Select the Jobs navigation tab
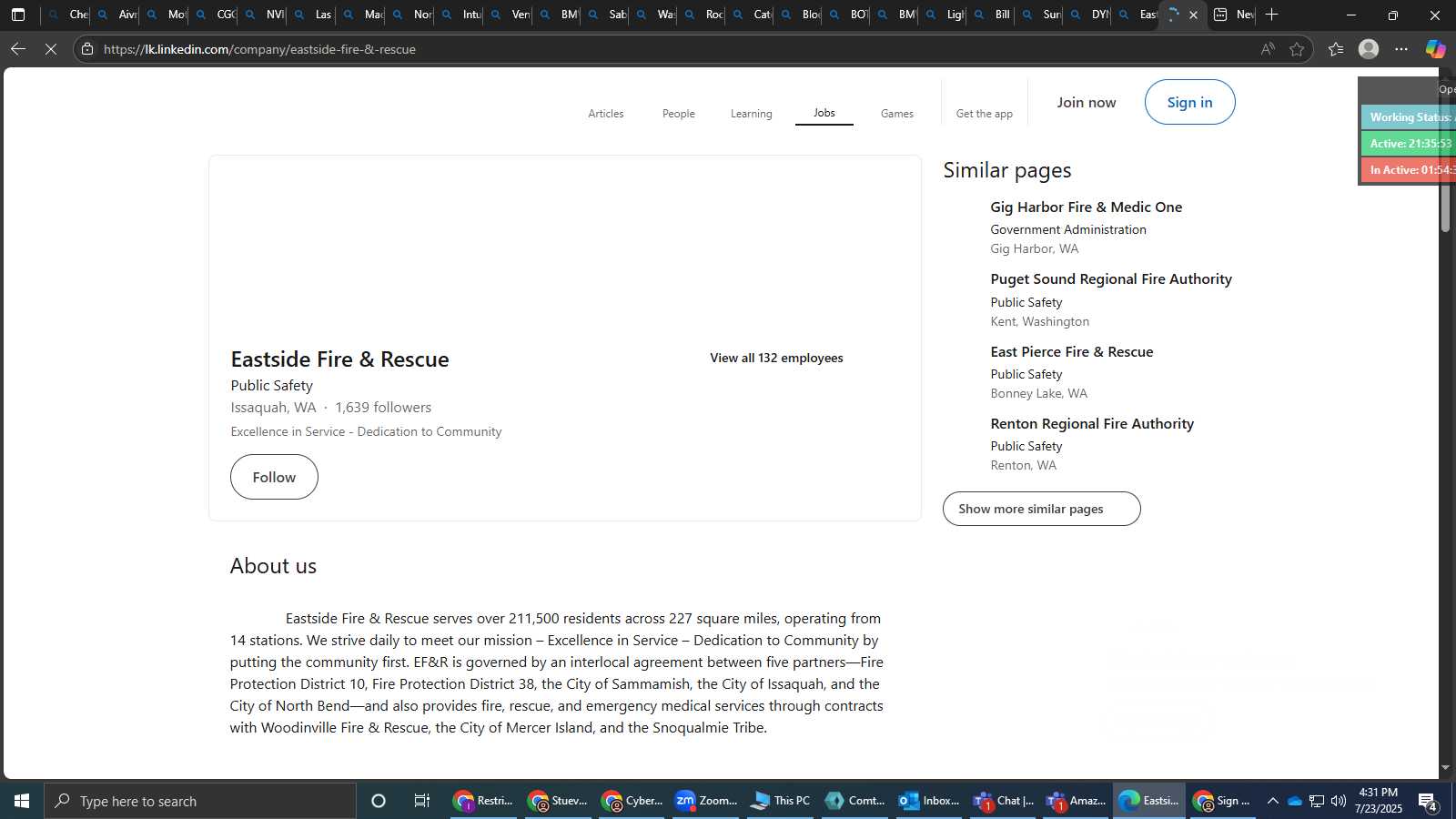 coord(824,113)
